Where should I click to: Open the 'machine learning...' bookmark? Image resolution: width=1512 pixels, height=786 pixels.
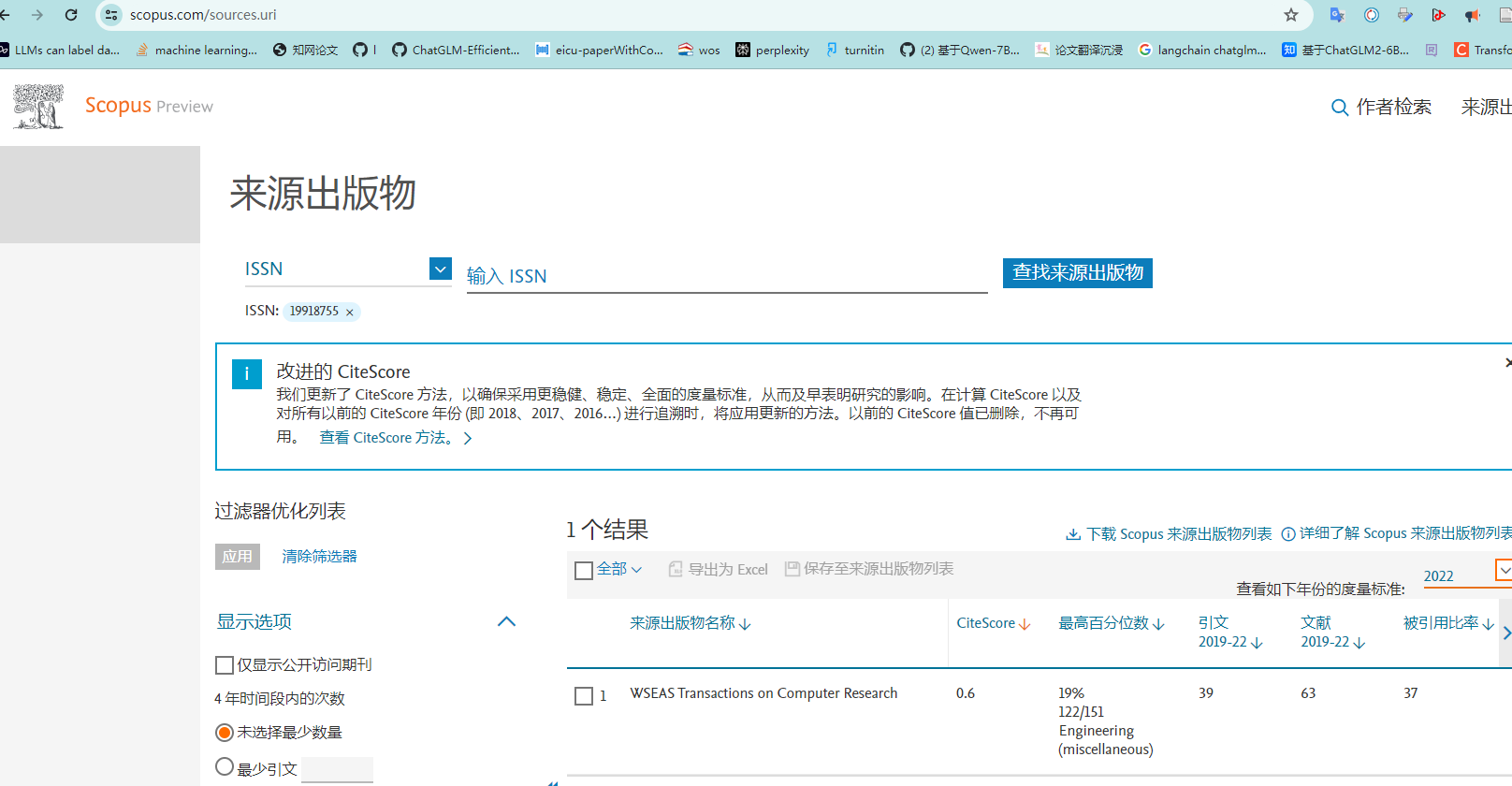coord(196,50)
